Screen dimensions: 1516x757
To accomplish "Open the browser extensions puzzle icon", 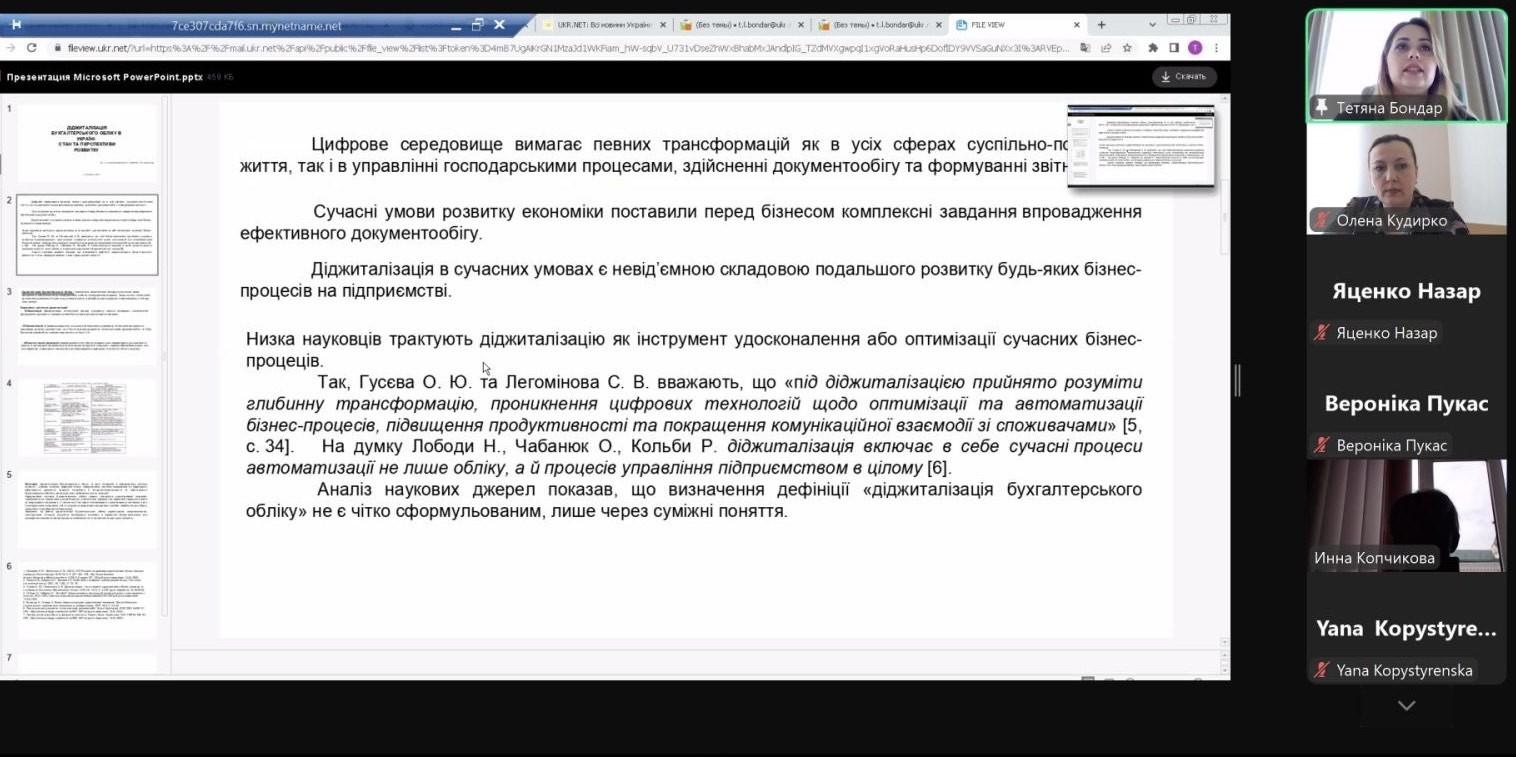I will [1153, 48].
